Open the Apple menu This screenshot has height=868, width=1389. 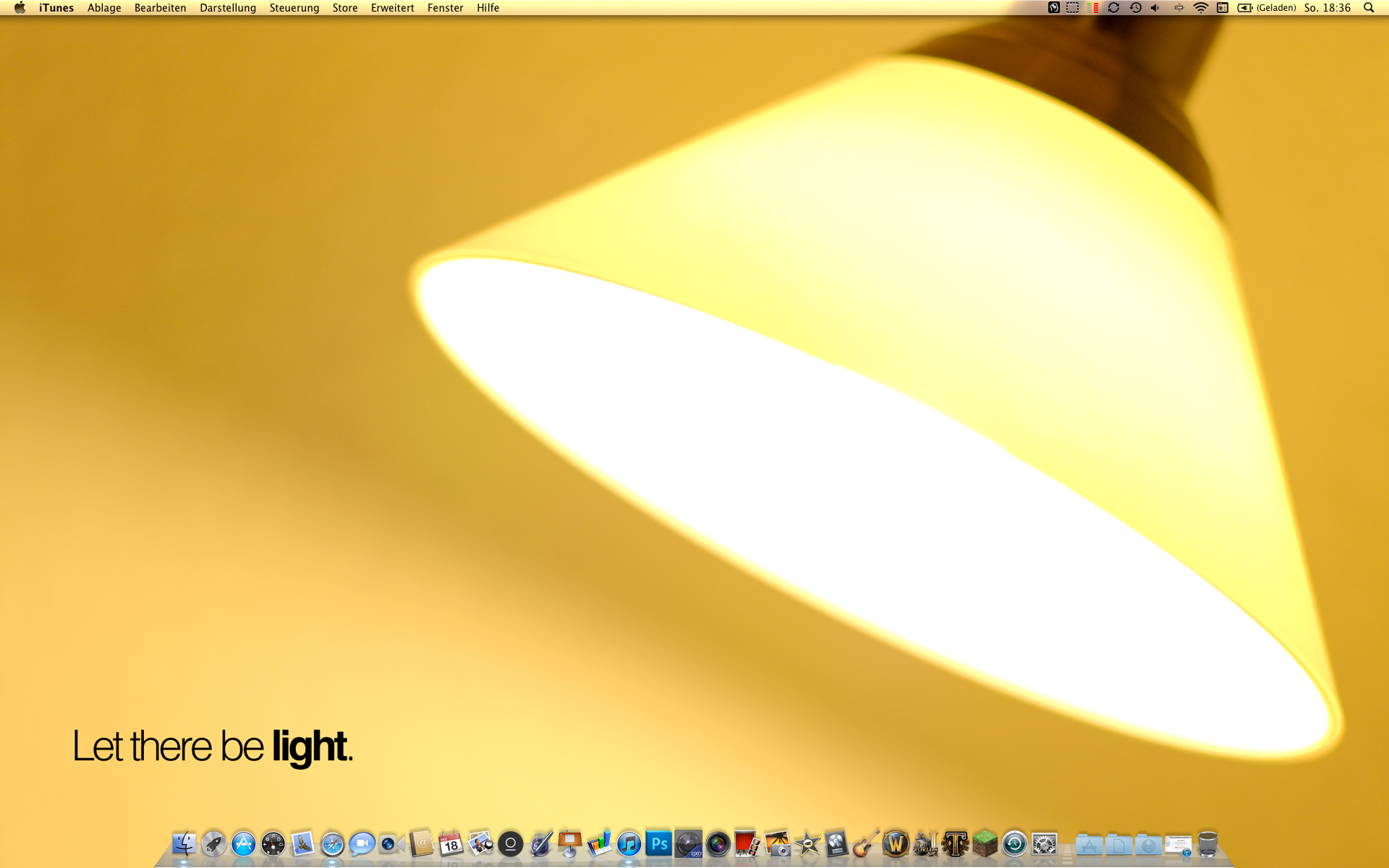[x=20, y=8]
